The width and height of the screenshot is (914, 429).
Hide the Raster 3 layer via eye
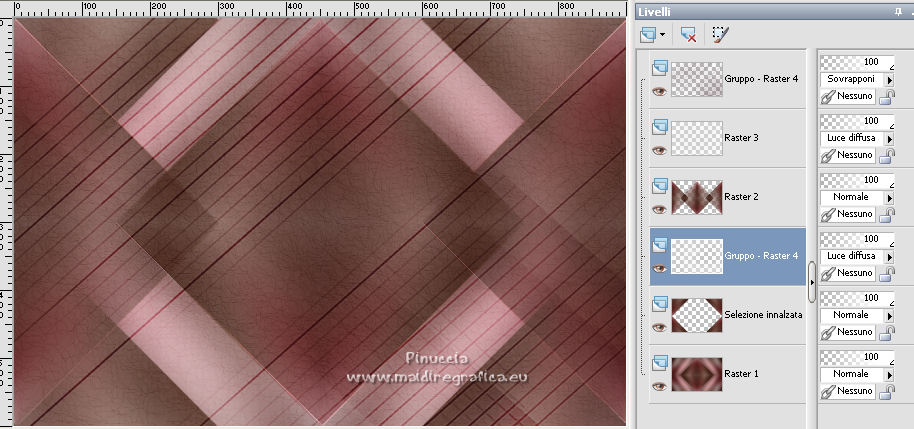(x=659, y=150)
